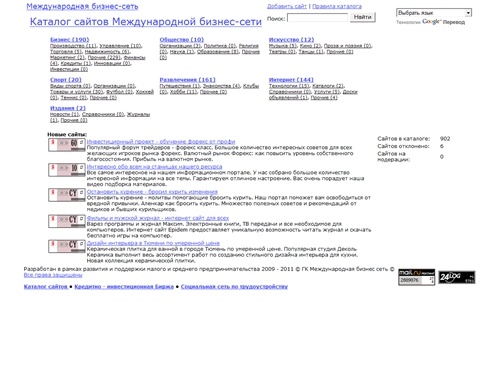The width and height of the screenshot is (500, 375).
Task: Click 'Все права защищены' footer link
Action: [x=53, y=275]
